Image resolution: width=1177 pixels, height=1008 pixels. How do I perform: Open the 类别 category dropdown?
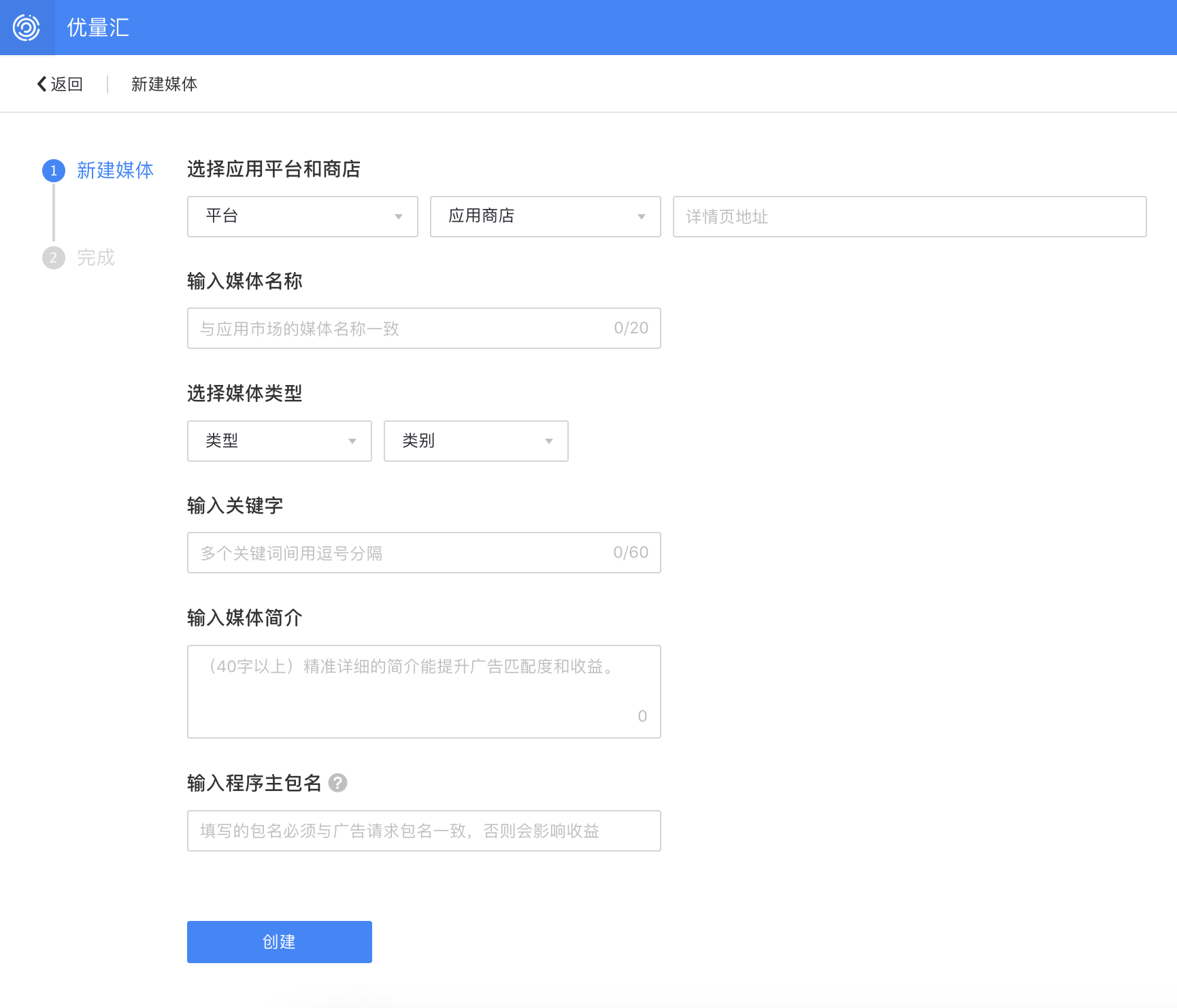(476, 441)
